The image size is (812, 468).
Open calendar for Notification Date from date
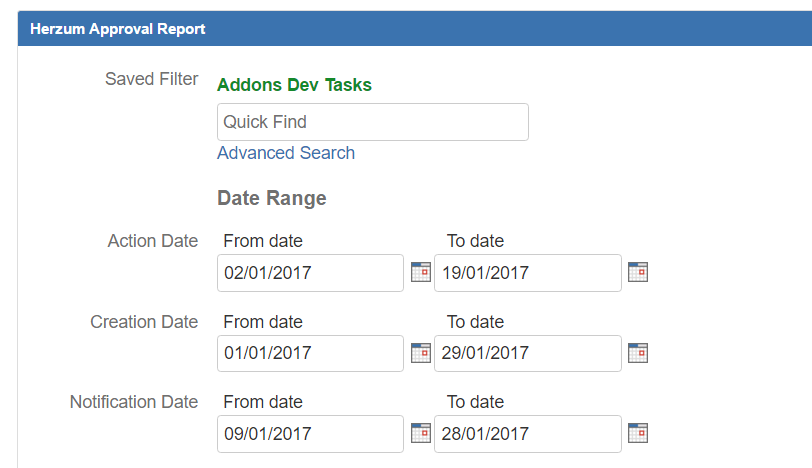(421, 433)
